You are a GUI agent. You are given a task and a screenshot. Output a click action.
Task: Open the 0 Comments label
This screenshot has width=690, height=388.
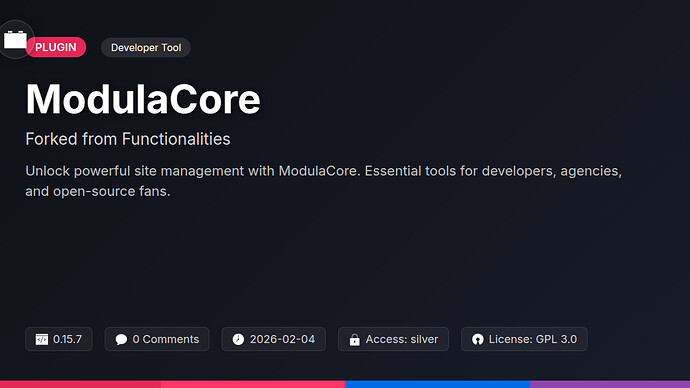(165, 339)
